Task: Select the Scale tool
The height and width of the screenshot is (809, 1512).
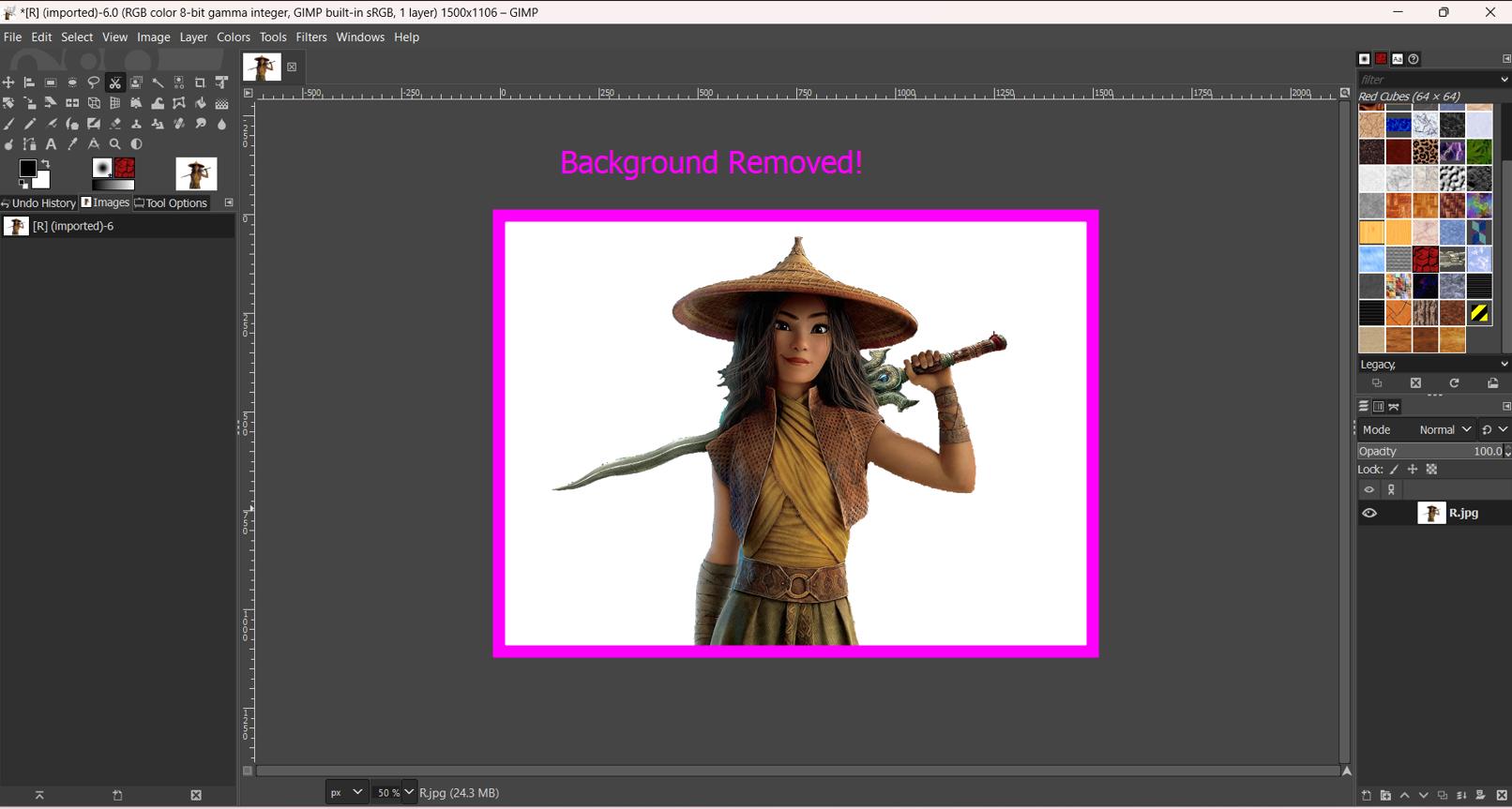Action: click(x=30, y=103)
